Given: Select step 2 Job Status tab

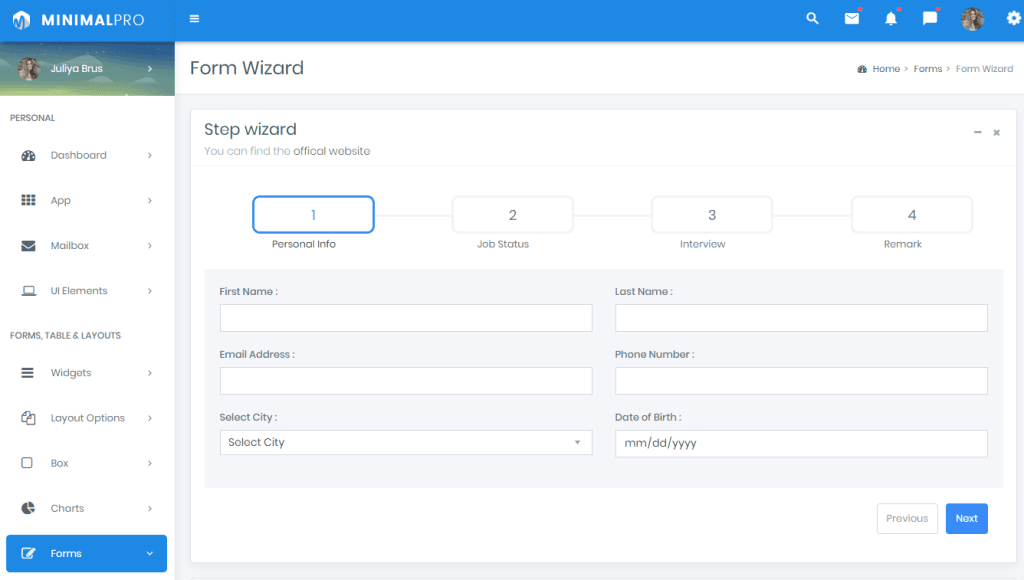Looking at the screenshot, I should tap(513, 214).
